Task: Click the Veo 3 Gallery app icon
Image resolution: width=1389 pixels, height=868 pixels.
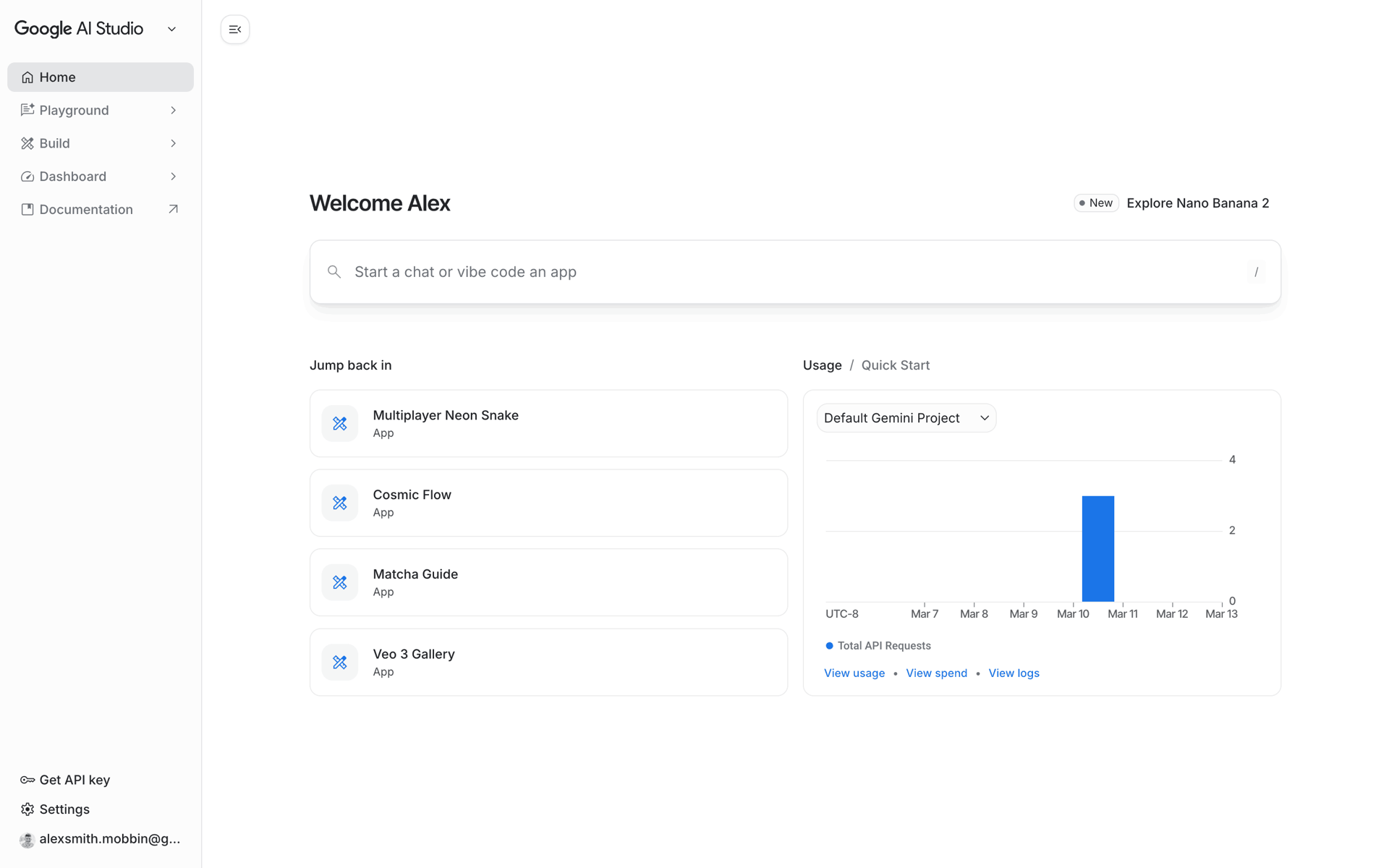Action: tap(339, 662)
